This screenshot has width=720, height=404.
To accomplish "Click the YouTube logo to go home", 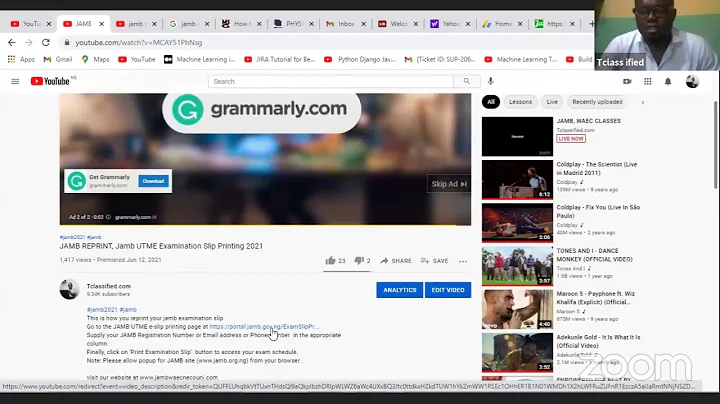I will click(x=50, y=81).
